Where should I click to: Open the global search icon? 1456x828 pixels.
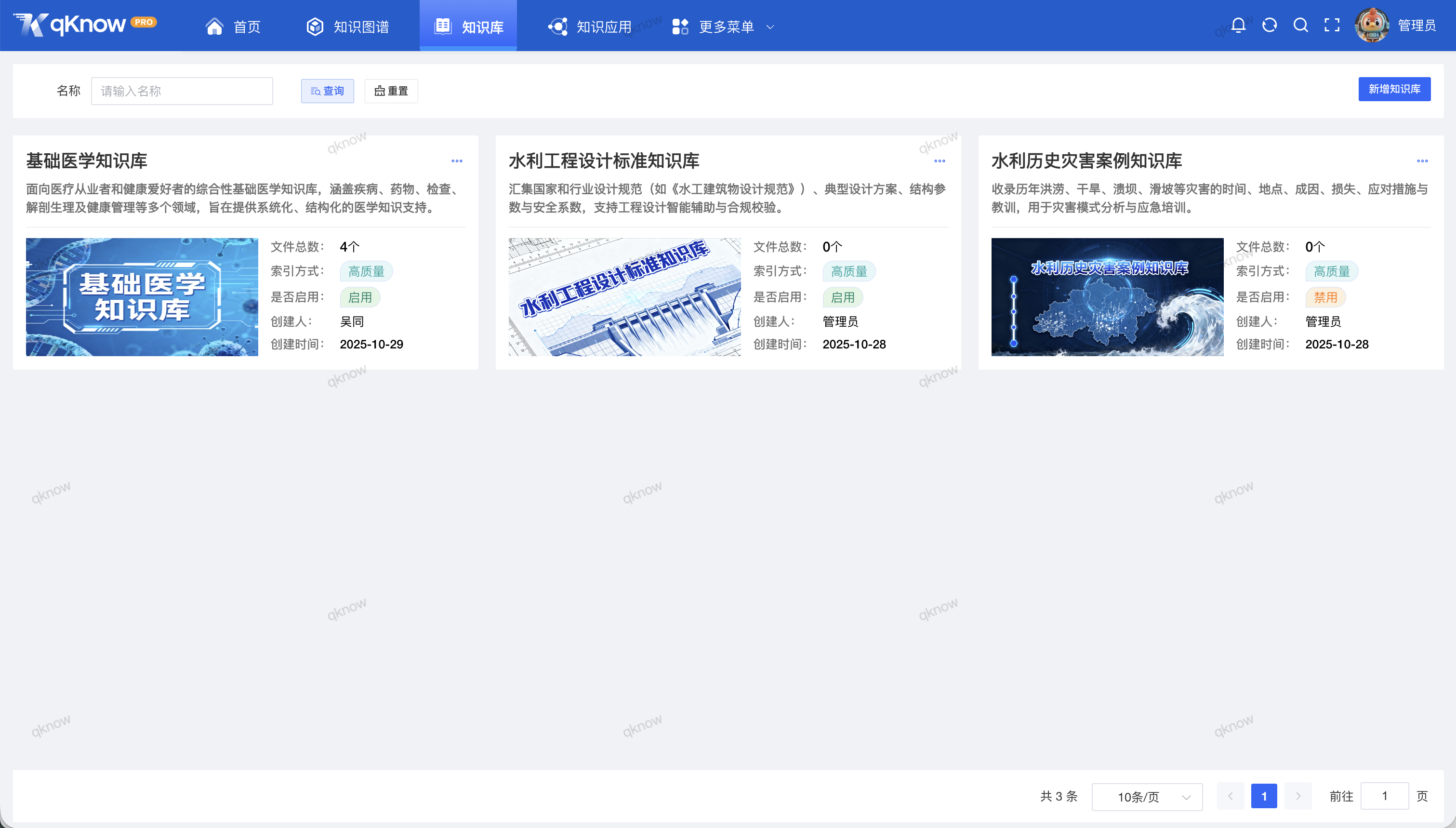(1300, 25)
